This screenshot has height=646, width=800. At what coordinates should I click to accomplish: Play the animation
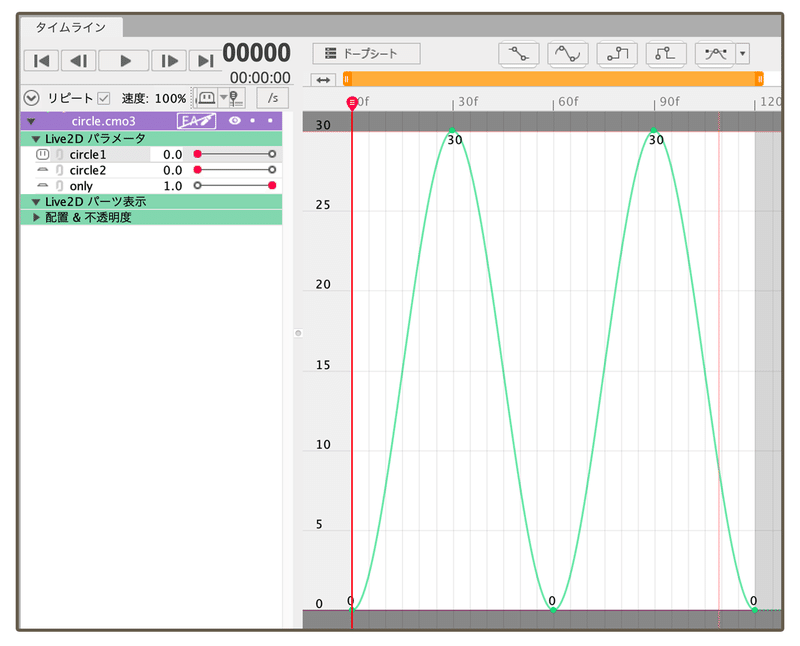point(124,61)
